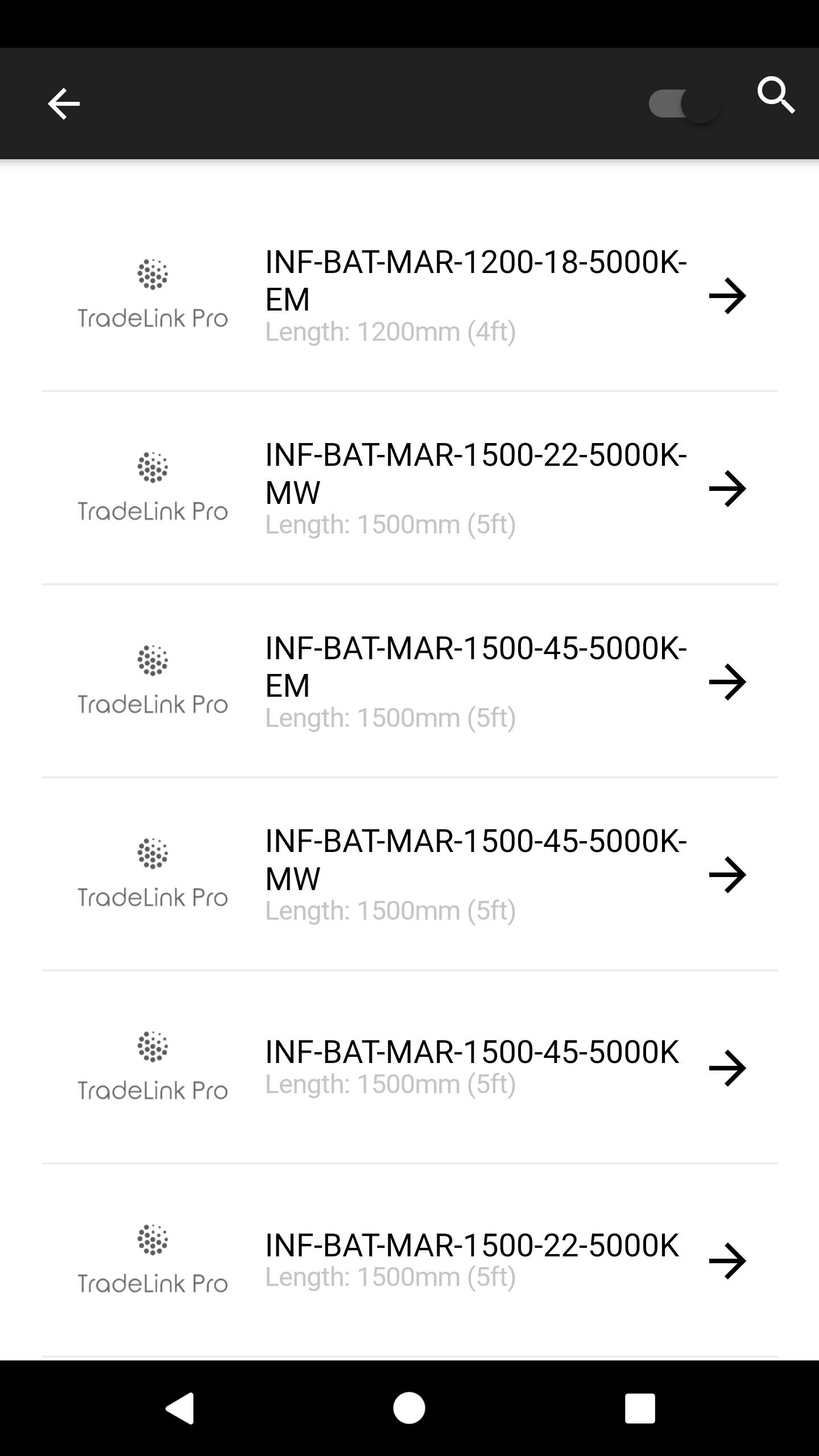Viewport: 819px width, 1456px height.
Task: Tap the arrow beside INF-BAT-MAR-1500-45-5000K
Action: click(727, 1068)
